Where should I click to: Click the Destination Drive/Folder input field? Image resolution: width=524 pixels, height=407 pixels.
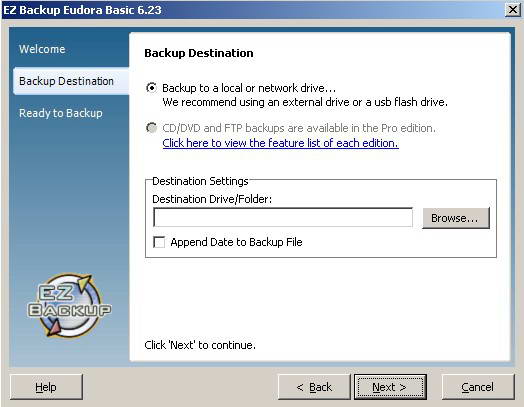pos(283,217)
